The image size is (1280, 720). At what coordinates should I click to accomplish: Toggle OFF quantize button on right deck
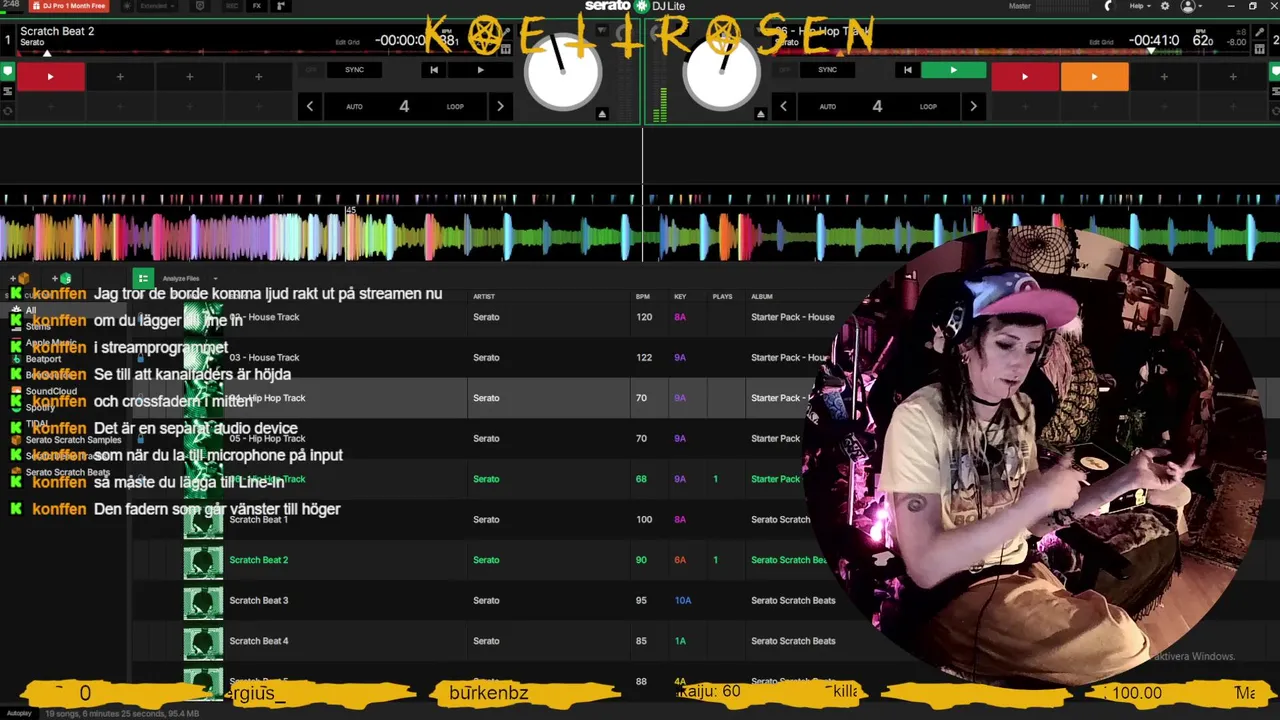tap(783, 70)
